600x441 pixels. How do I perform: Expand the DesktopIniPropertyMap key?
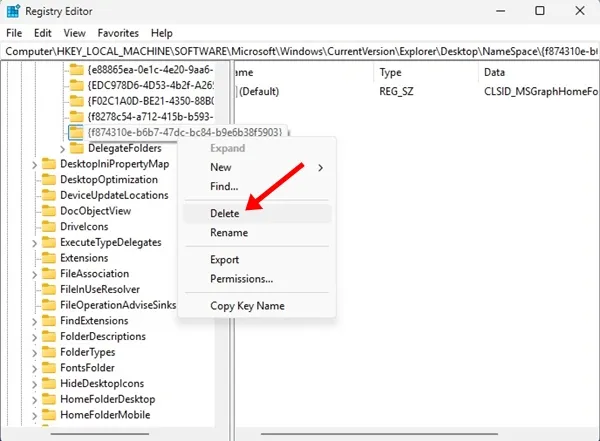(x=34, y=165)
